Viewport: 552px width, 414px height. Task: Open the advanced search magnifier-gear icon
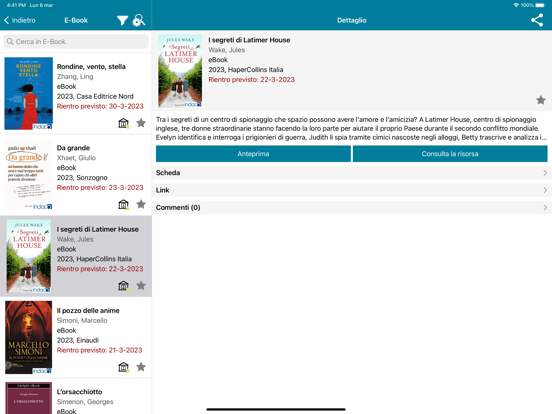(138, 20)
